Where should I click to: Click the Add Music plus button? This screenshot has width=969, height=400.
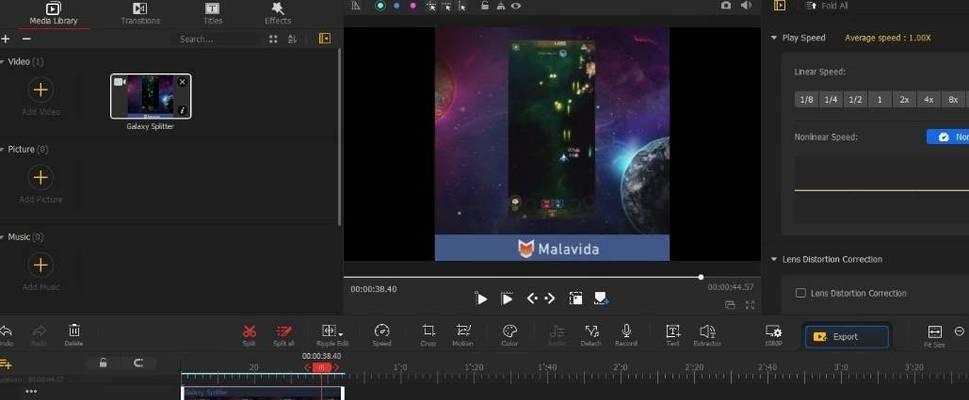(40, 265)
